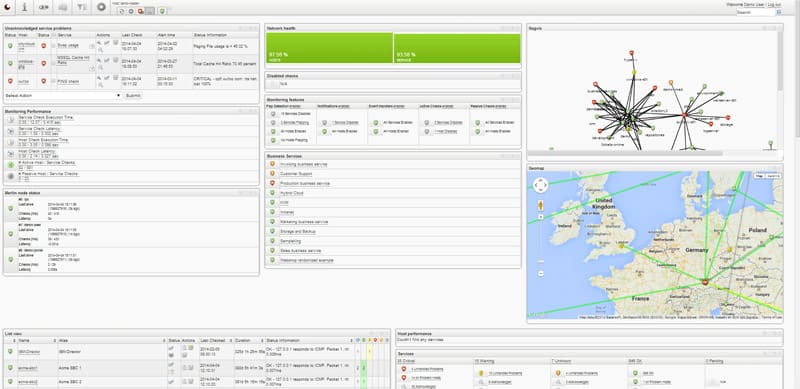Sort the list view by the Alias column
This screenshot has height=389, width=800.
tap(111, 341)
